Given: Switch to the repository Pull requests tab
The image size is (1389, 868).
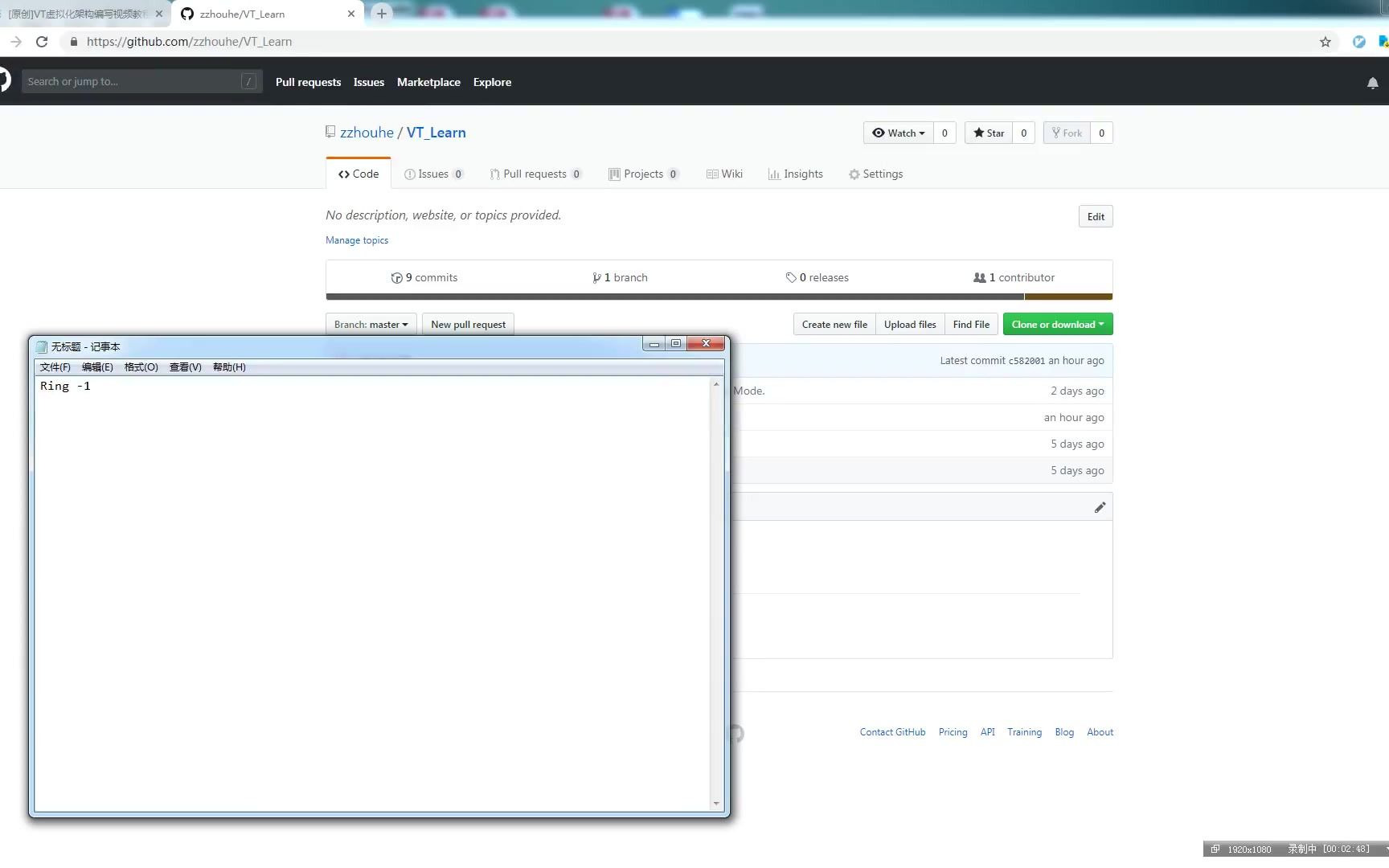Looking at the screenshot, I should [535, 174].
